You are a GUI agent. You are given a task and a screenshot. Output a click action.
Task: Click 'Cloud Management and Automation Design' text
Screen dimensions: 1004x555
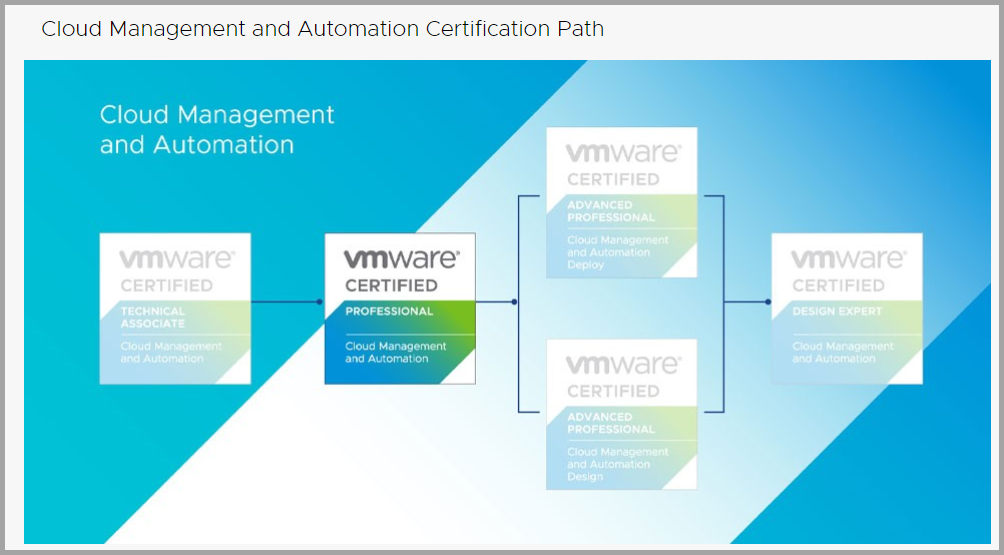click(x=618, y=464)
